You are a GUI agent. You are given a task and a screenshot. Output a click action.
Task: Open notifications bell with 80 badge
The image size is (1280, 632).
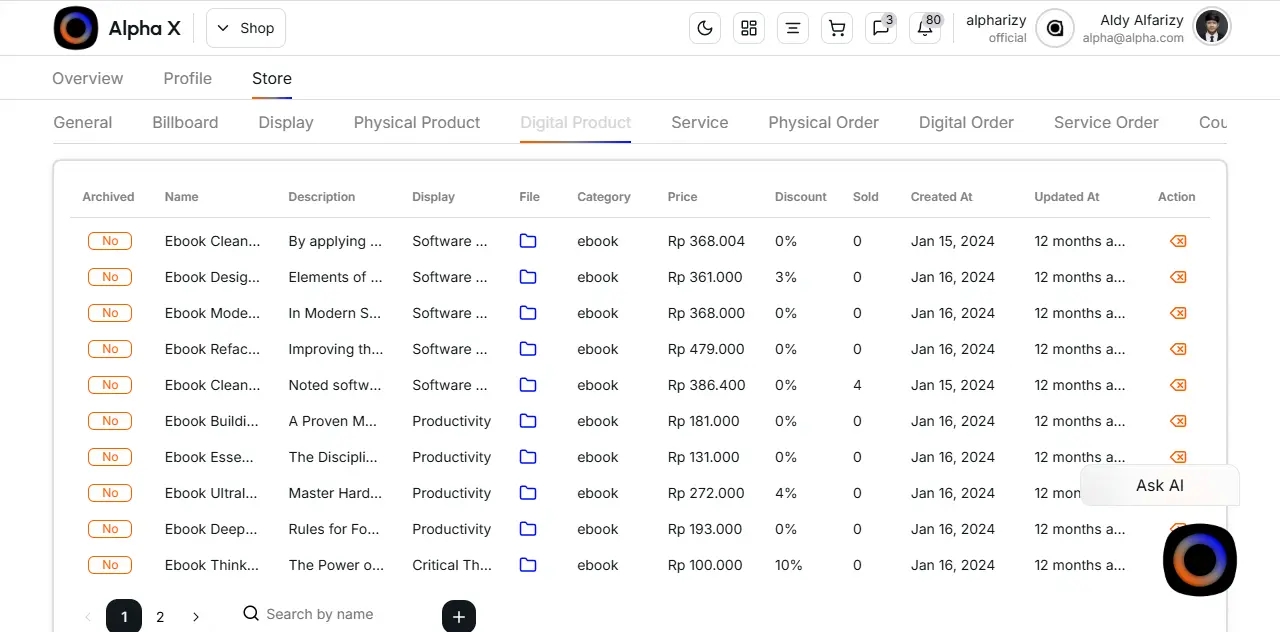[925, 28]
